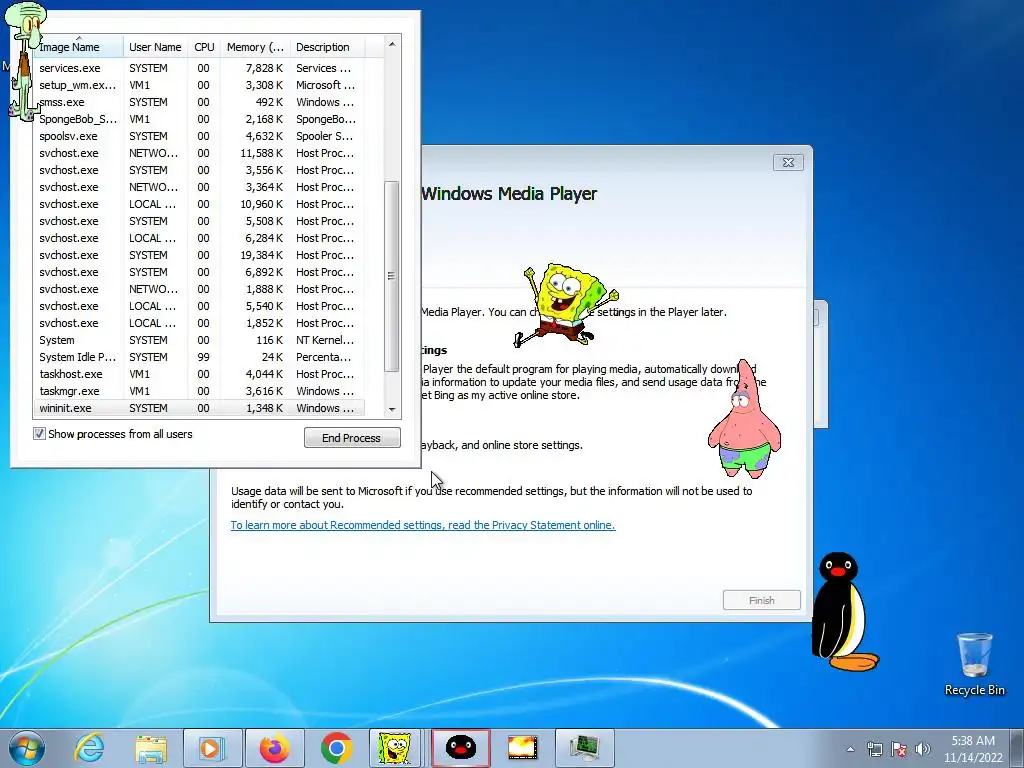Screen dimensions: 1024x768
Task: Click the 99 CPU value for System Idle
Action: pos(204,357)
